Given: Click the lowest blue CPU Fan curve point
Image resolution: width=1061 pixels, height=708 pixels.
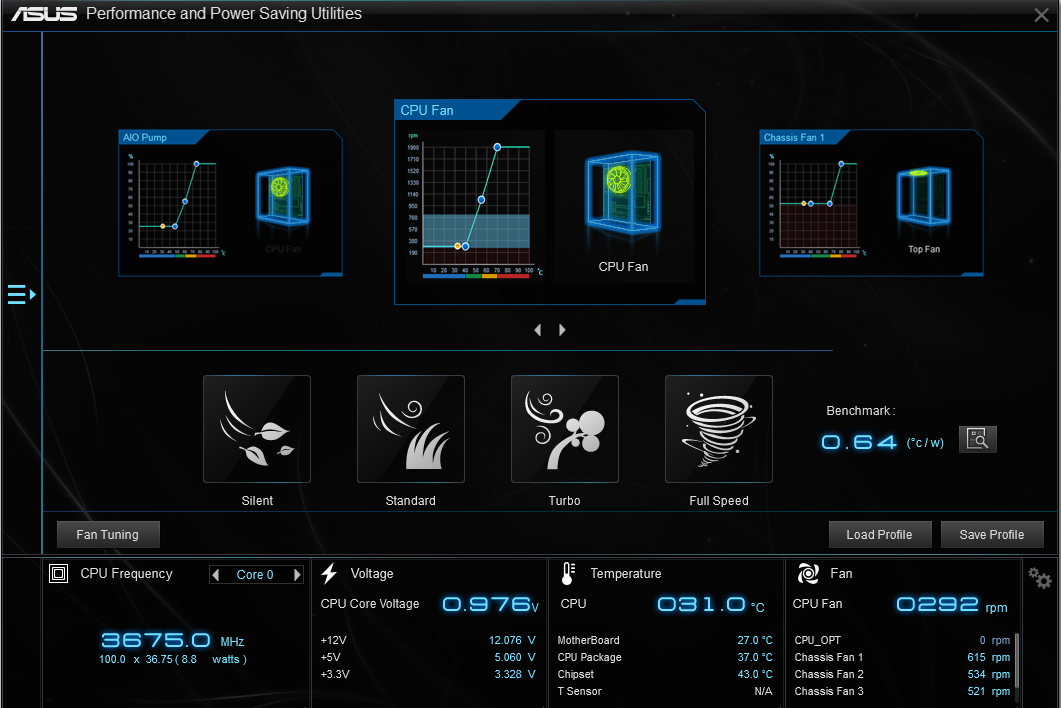Looking at the screenshot, I should tap(466, 246).
